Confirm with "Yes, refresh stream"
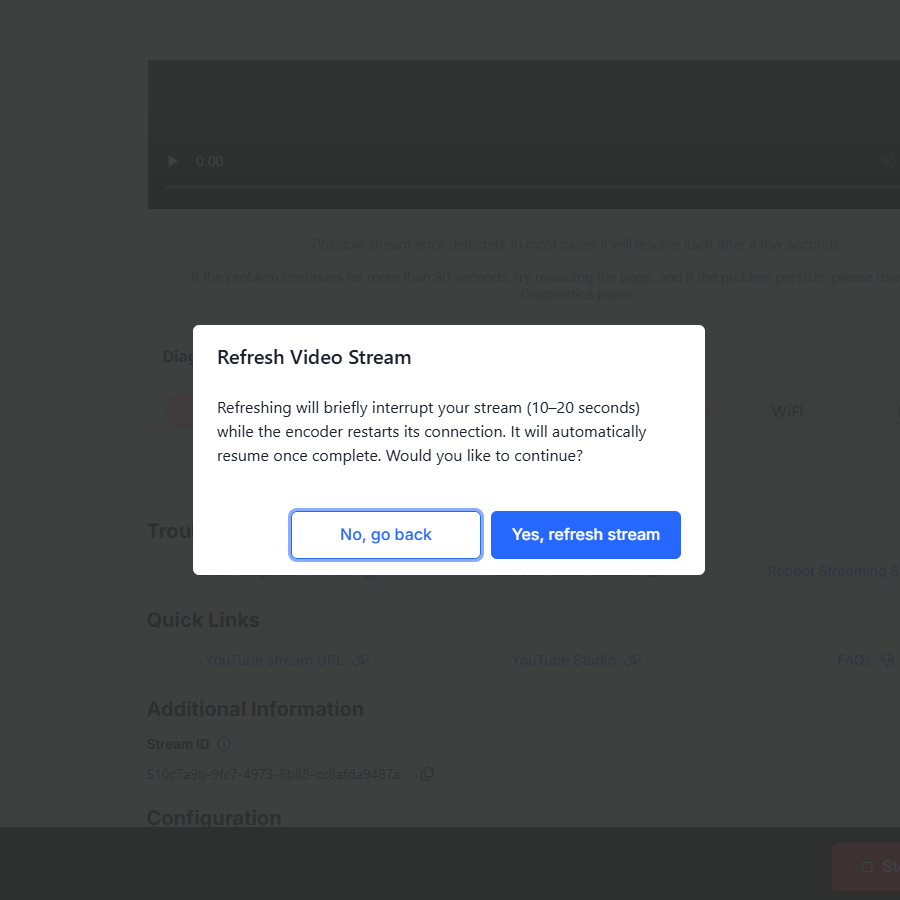This screenshot has height=900, width=900. (x=586, y=535)
